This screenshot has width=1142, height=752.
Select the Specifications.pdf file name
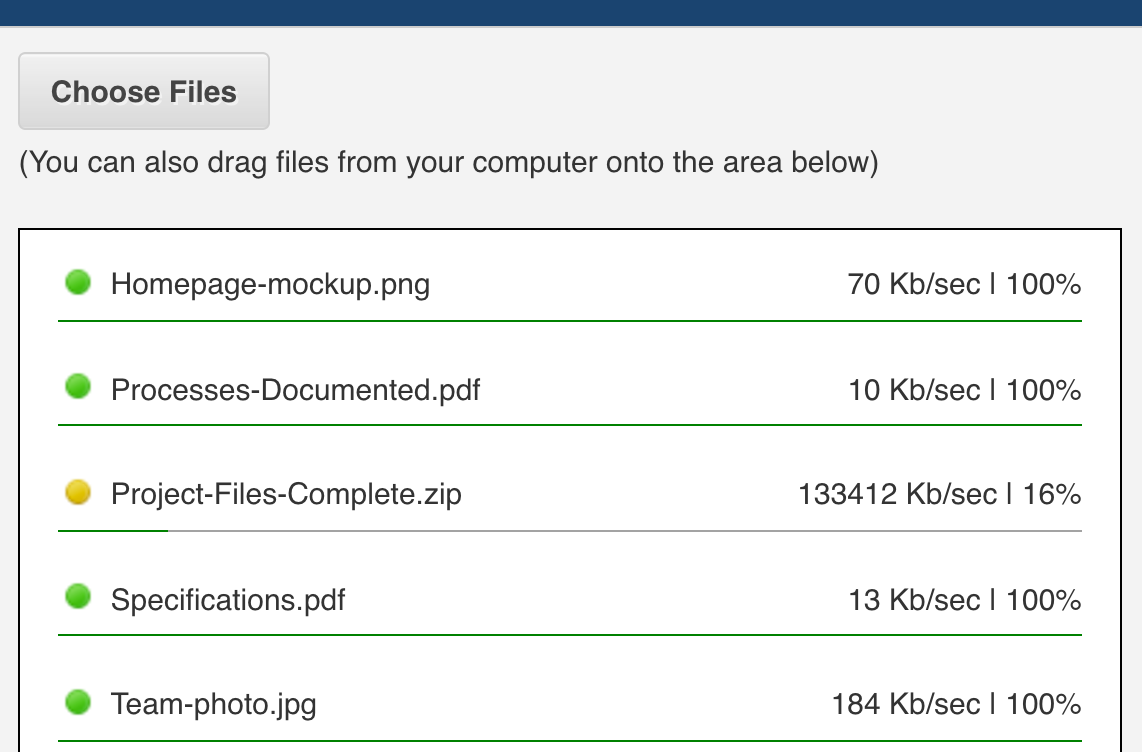click(227, 600)
